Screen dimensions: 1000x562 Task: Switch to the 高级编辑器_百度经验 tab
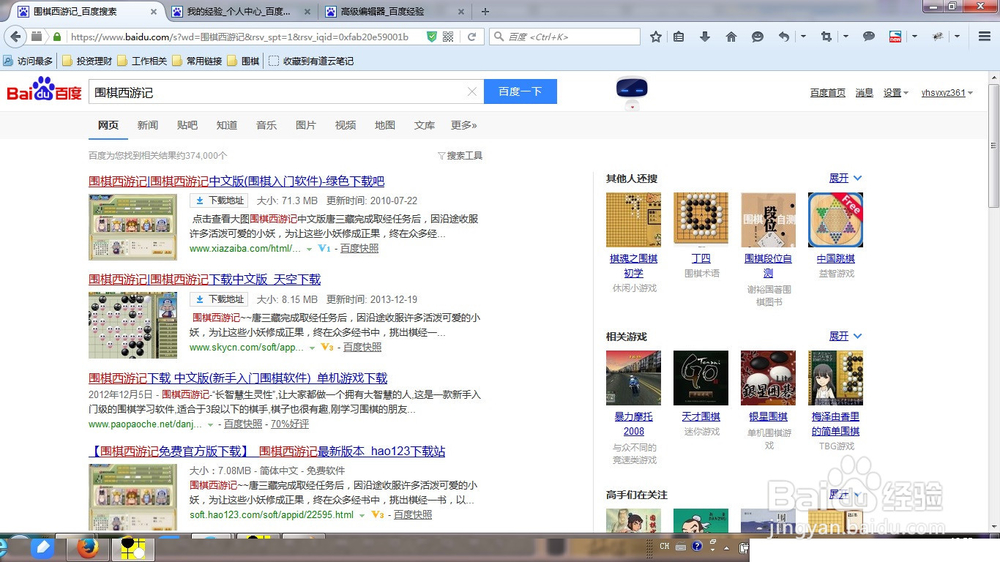(382, 11)
